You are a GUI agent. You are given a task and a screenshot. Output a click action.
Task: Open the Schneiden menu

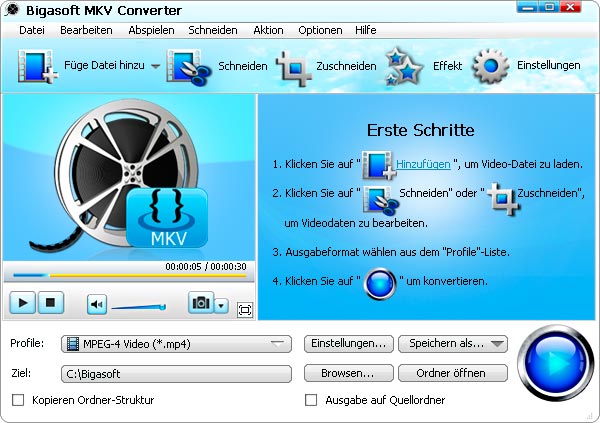tap(213, 30)
